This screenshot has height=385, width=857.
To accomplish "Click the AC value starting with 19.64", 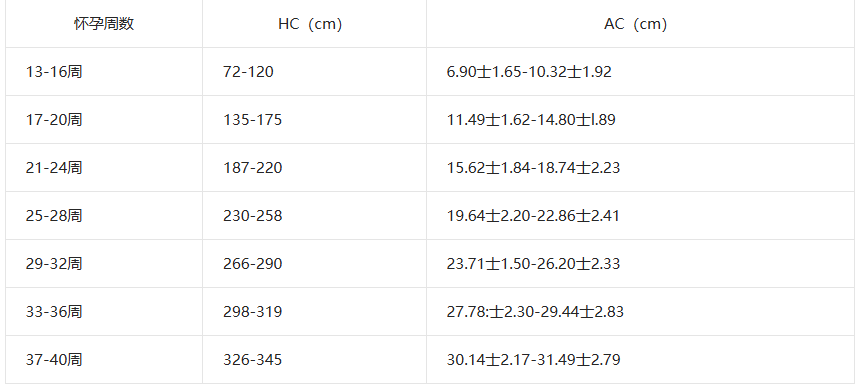I will click(x=533, y=215).
